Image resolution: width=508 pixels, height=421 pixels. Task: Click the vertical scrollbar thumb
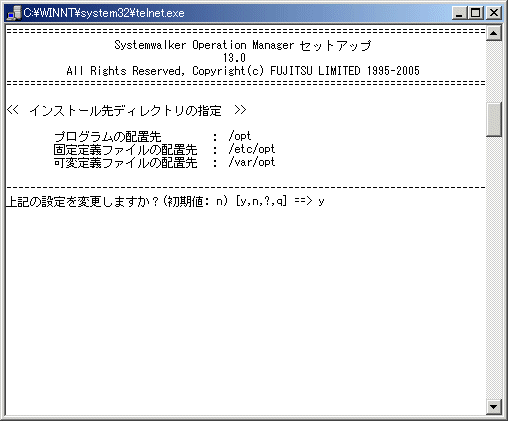pyautogui.click(x=494, y=119)
